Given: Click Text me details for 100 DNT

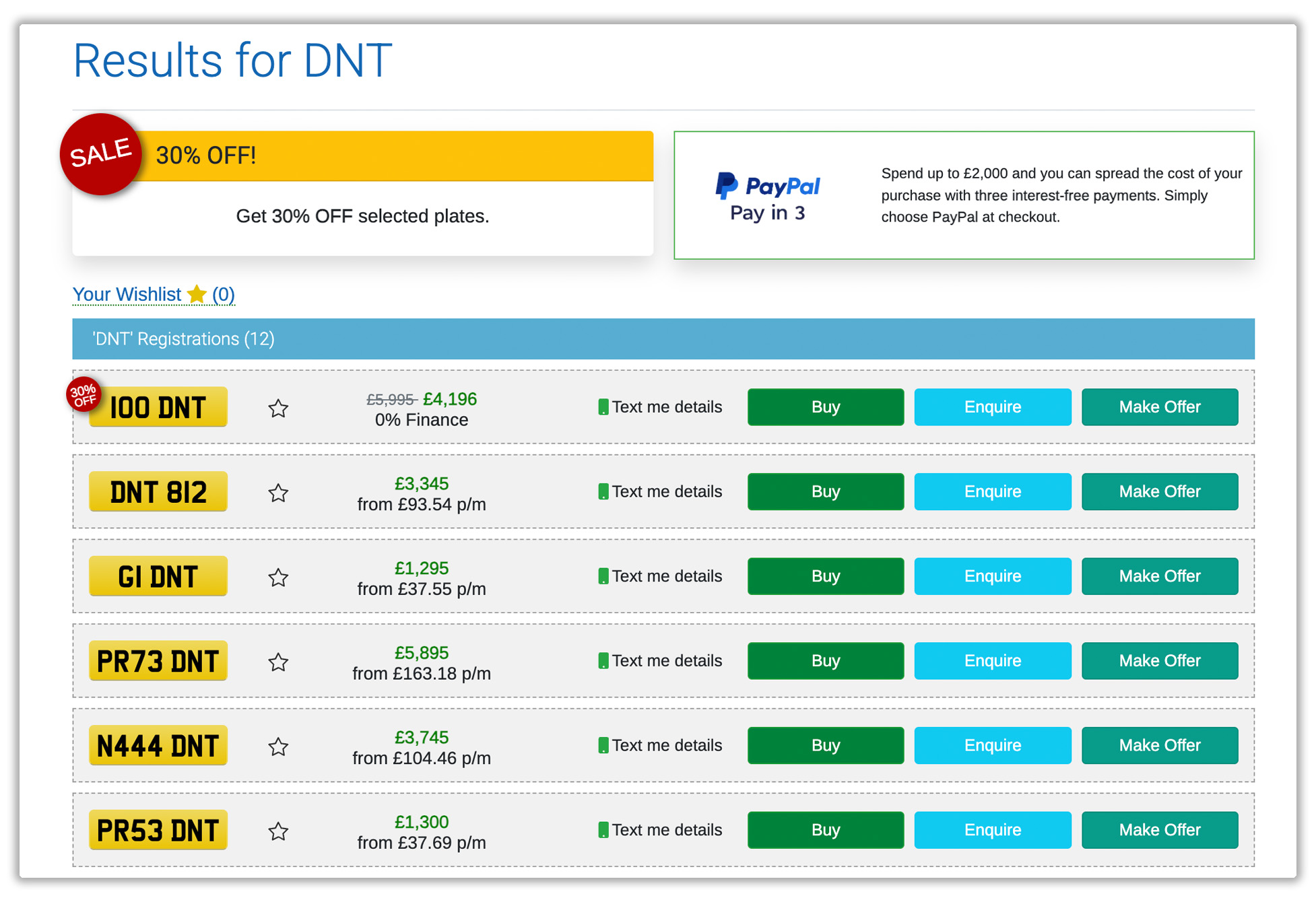Looking at the screenshot, I should [660, 407].
